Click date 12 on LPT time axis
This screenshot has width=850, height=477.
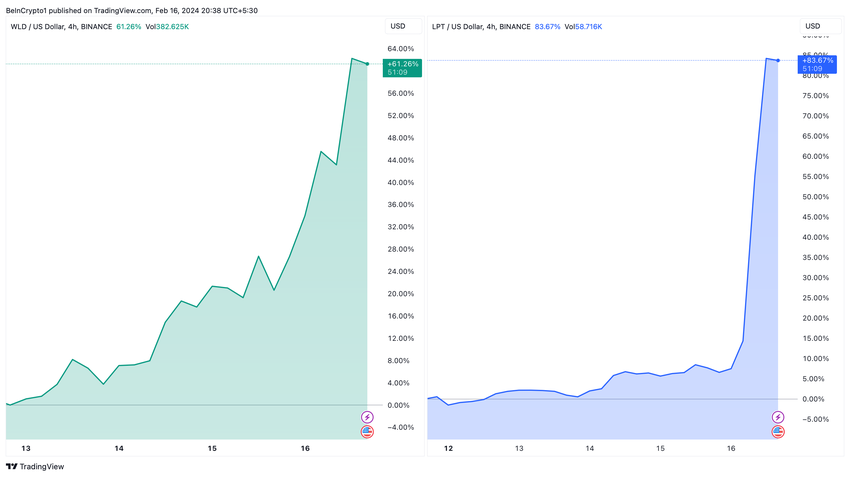tap(448, 448)
